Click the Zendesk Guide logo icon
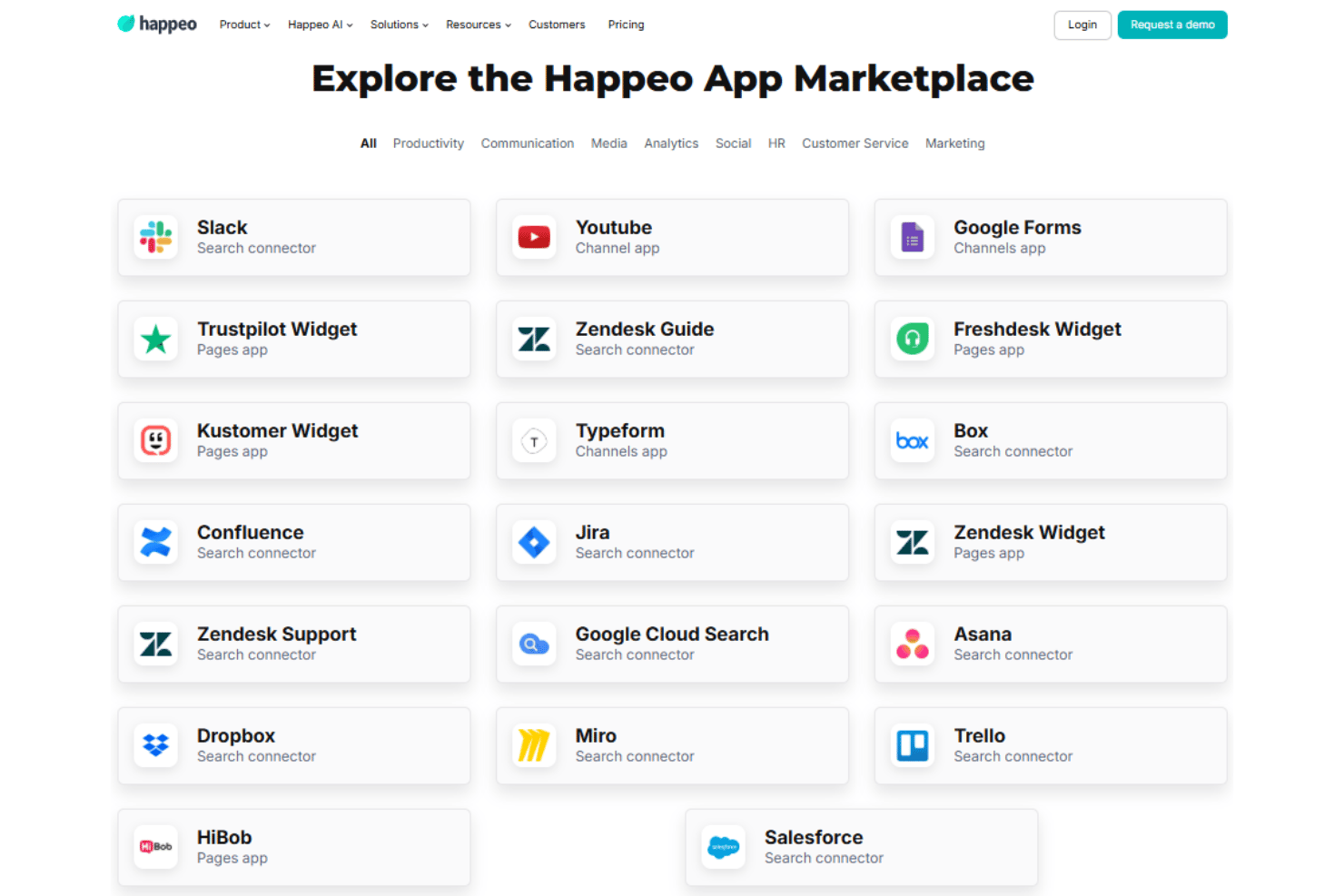The width and height of the screenshot is (1344, 896). point(534,339)
